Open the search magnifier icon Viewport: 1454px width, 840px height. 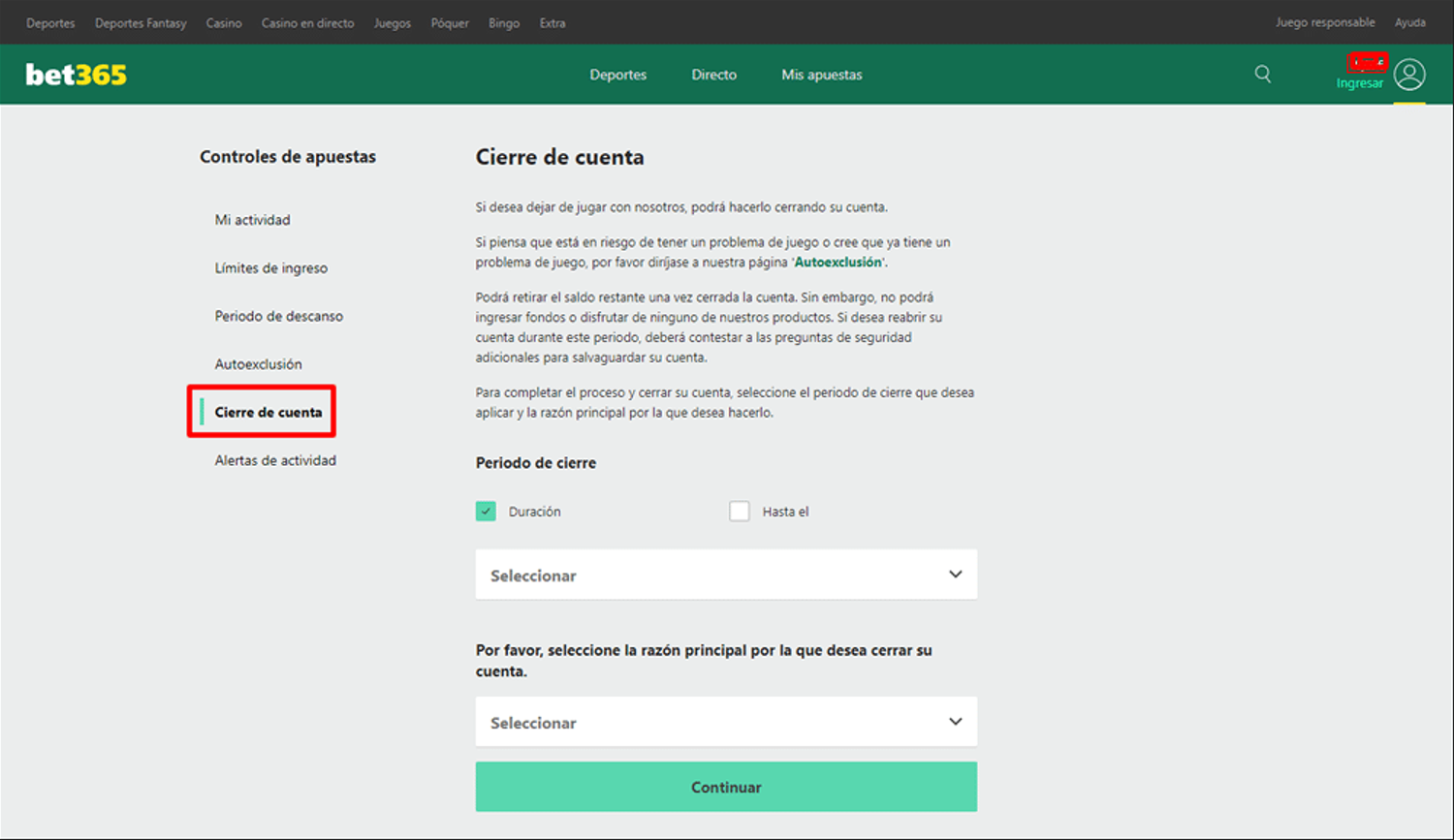point(1263,74)
